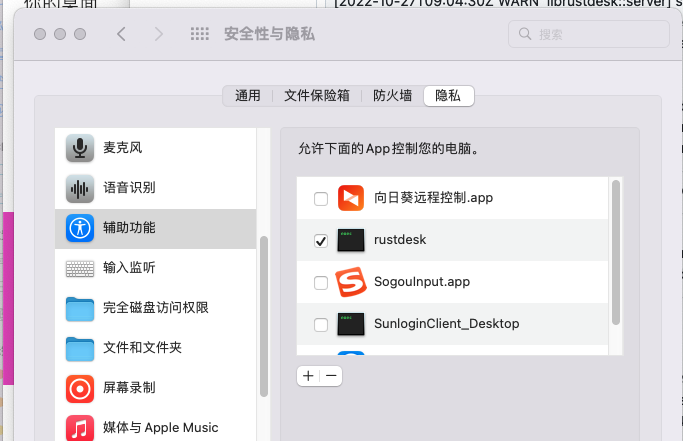This screenshot has height=441, width=683.
Task: Focus the 搜索 search field
Action: pyautogui.click(x=588, y=34)
